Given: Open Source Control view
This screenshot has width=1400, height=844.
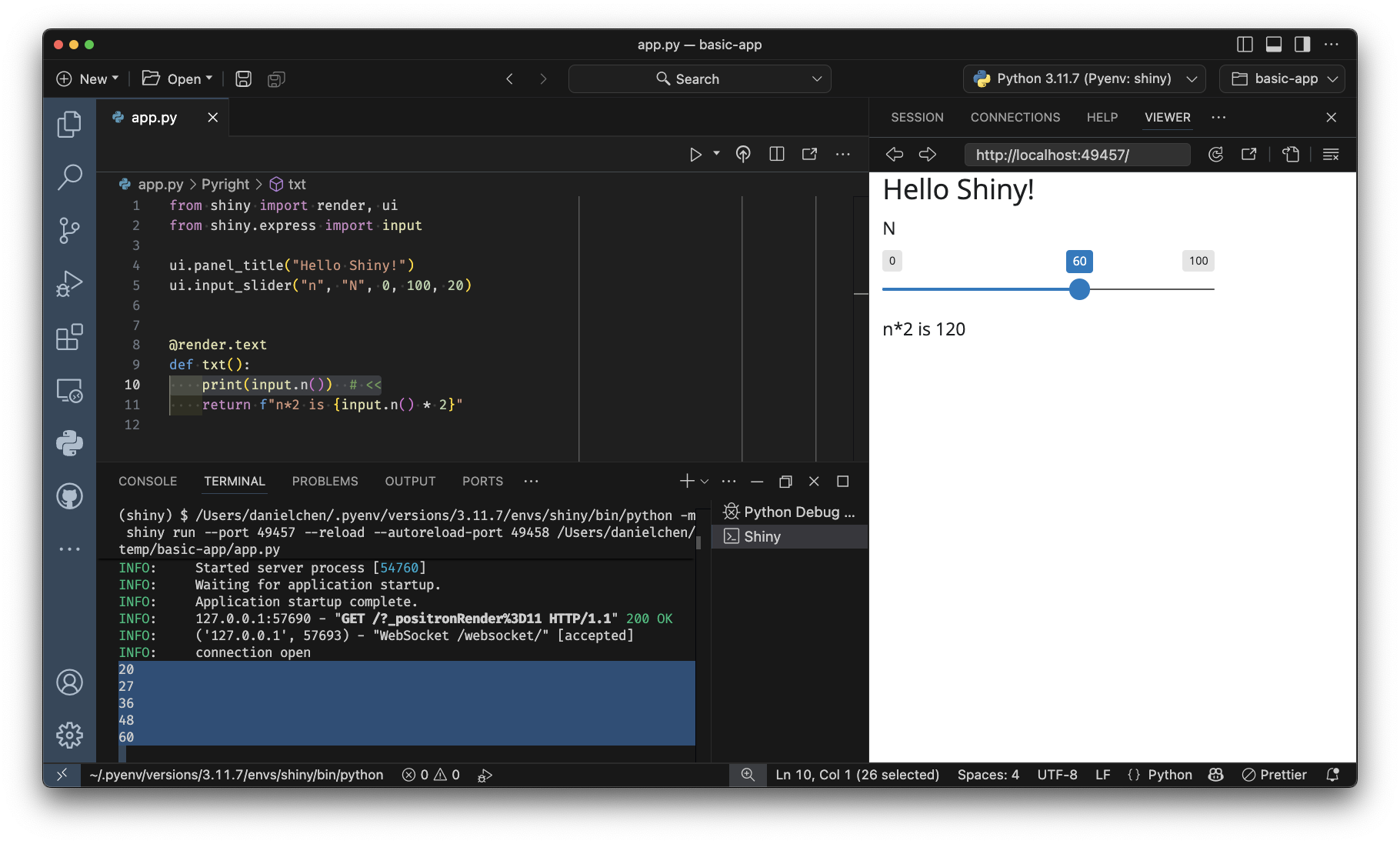Looking at the screenshot, I should click(69, 230).
